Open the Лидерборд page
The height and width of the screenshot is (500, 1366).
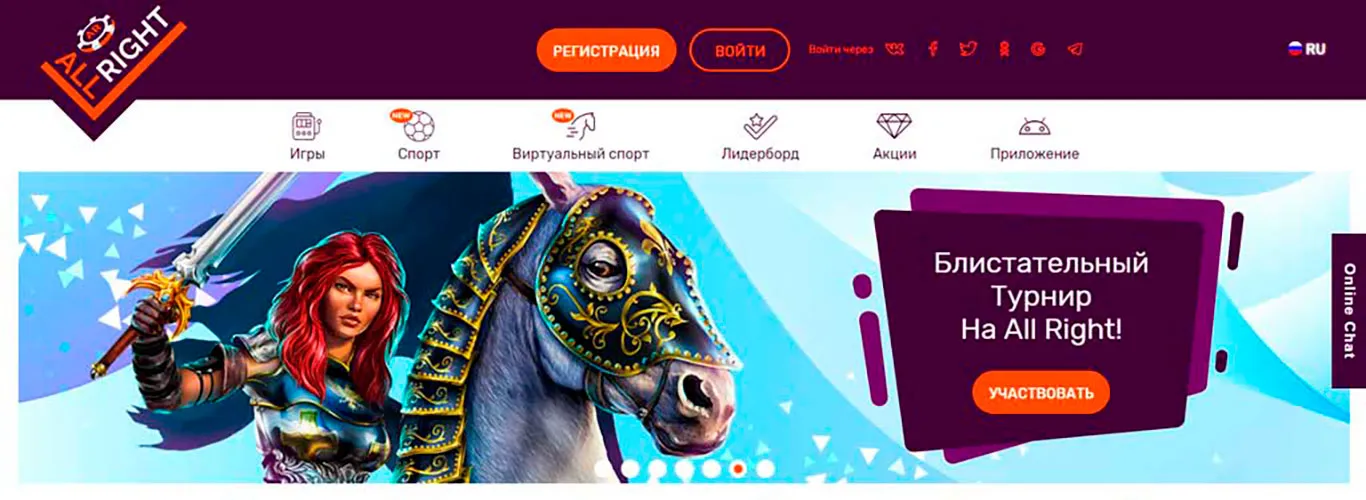point(760,137)
